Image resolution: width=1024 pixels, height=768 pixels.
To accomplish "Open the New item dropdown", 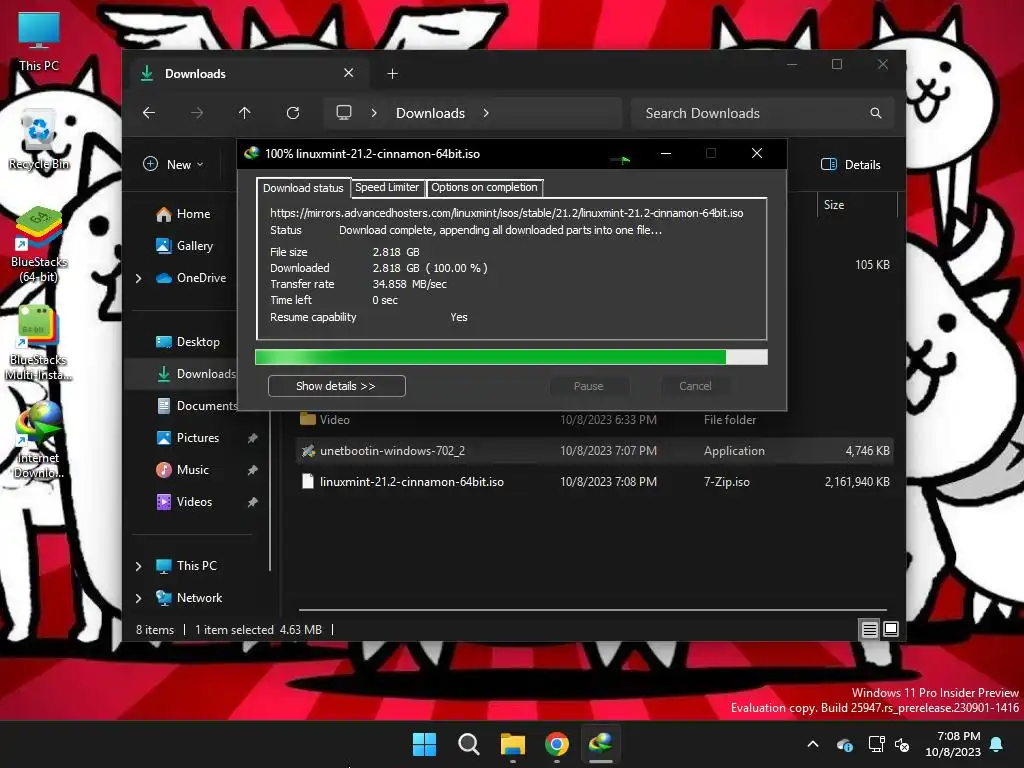I will (x=174, y=165).
